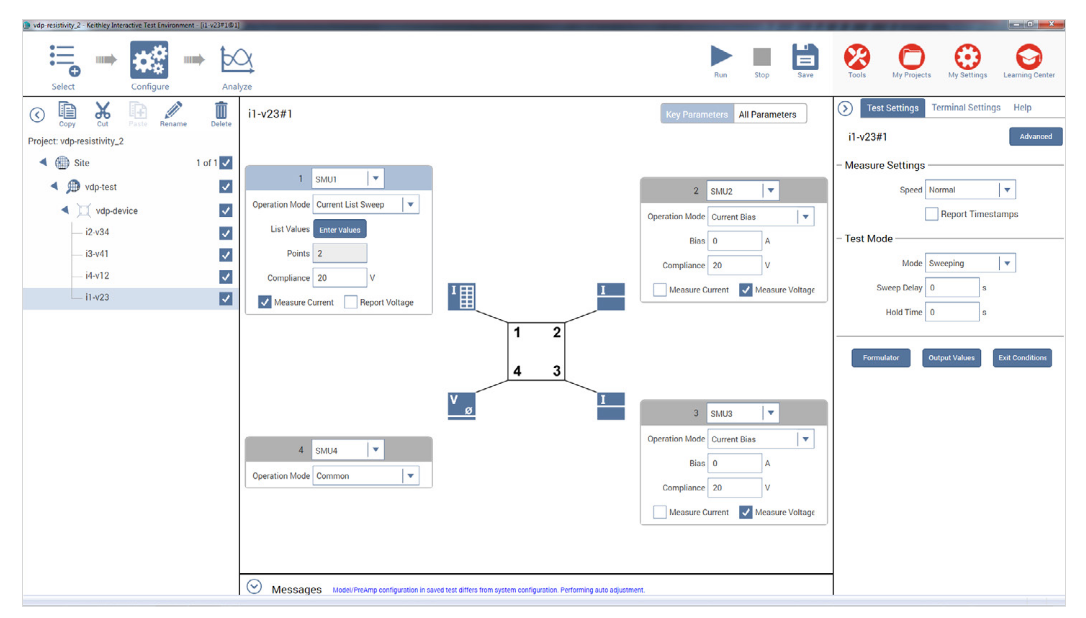Switch to the Terminal Settings tab
This screenshot has height=618, width=1086.
pyautogui.click(x=965, y=108)
